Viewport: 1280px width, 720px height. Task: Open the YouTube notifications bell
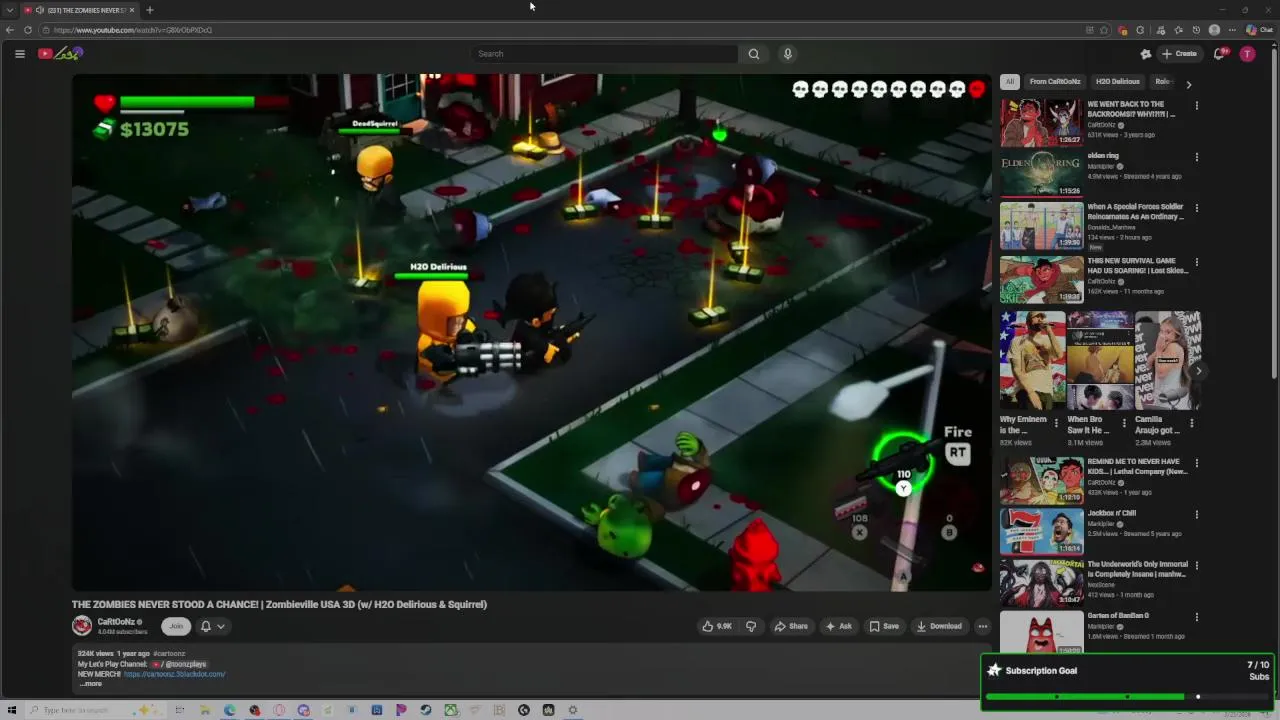[x=1219, y=54]
